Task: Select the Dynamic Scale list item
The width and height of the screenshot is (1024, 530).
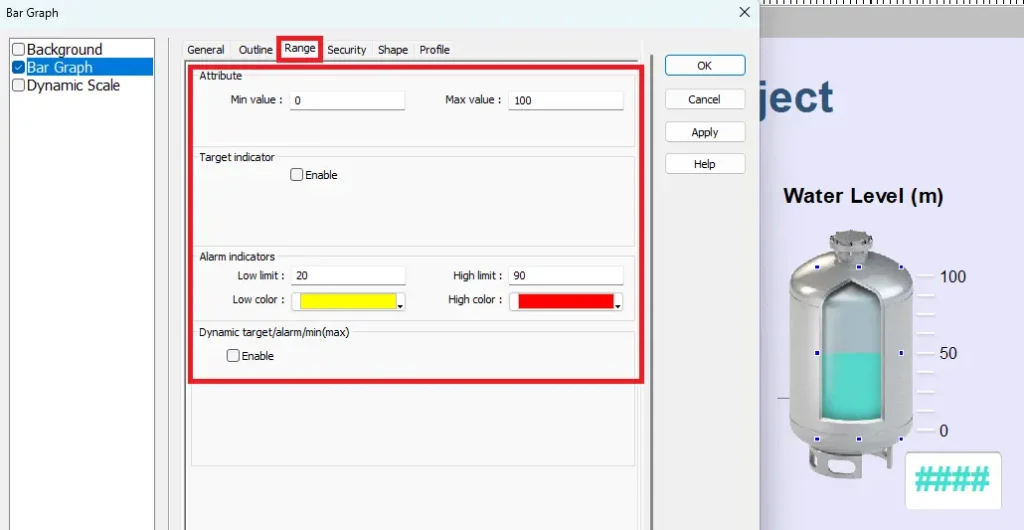Action: point(73,86)
